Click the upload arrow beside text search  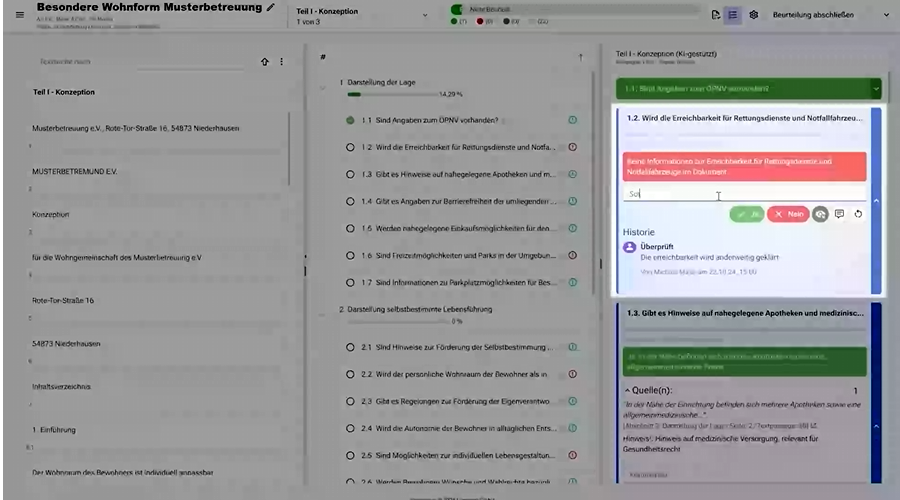click(265, 61)
